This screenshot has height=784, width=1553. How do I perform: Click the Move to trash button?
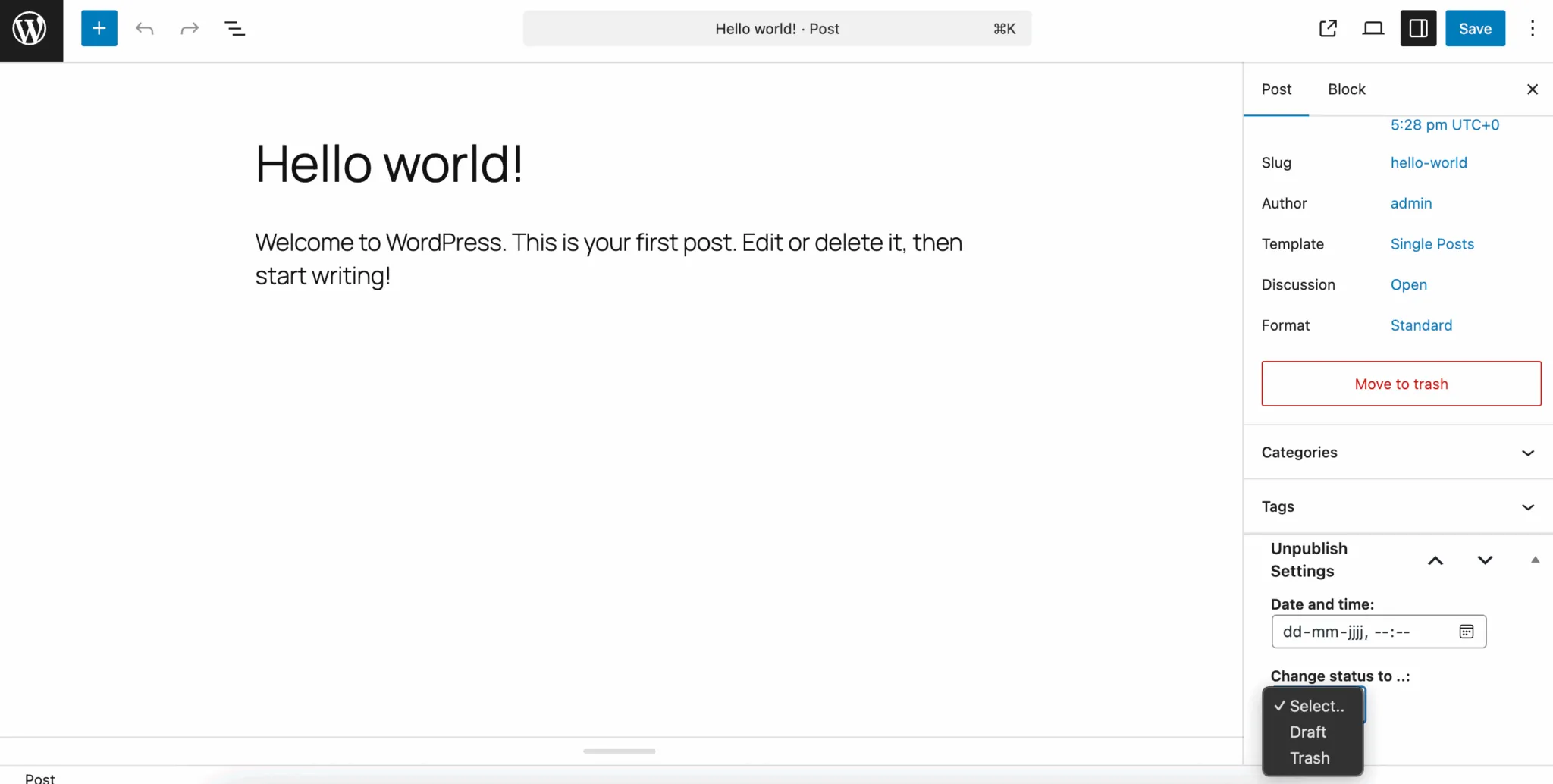(x=1401, y=384)
